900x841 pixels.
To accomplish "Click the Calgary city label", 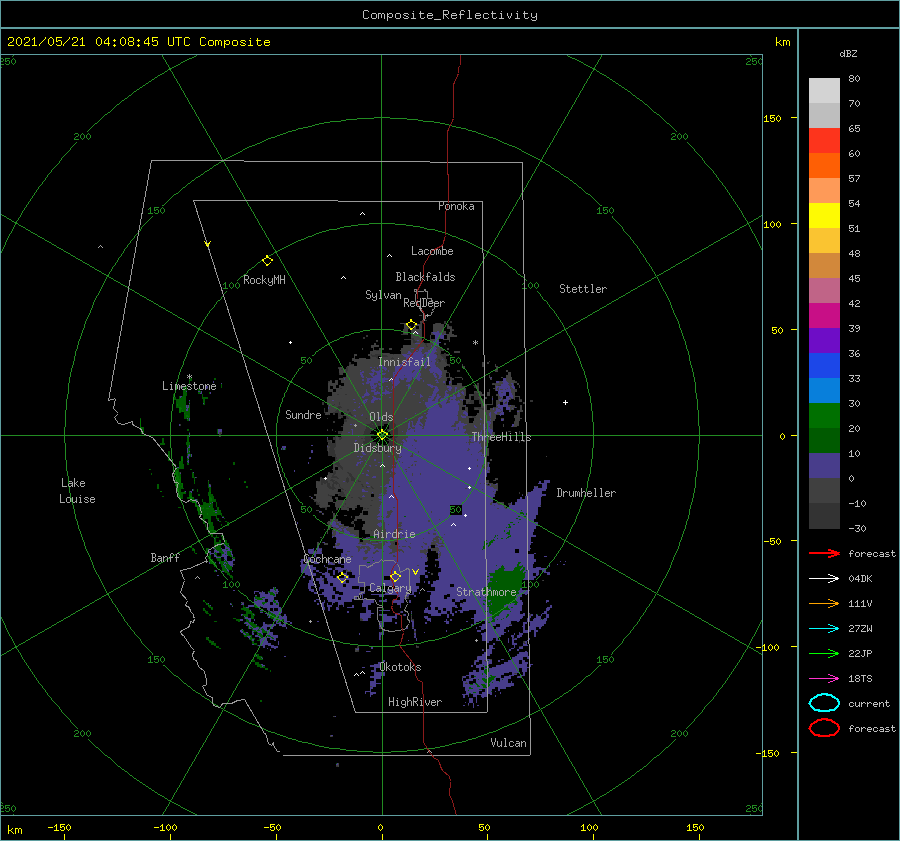I will pyautogui.click(x=390, y=588).
